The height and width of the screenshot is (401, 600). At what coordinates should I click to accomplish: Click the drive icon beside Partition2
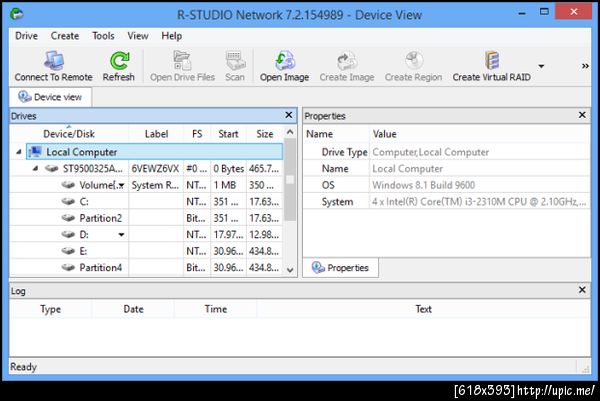click(68, 218)
